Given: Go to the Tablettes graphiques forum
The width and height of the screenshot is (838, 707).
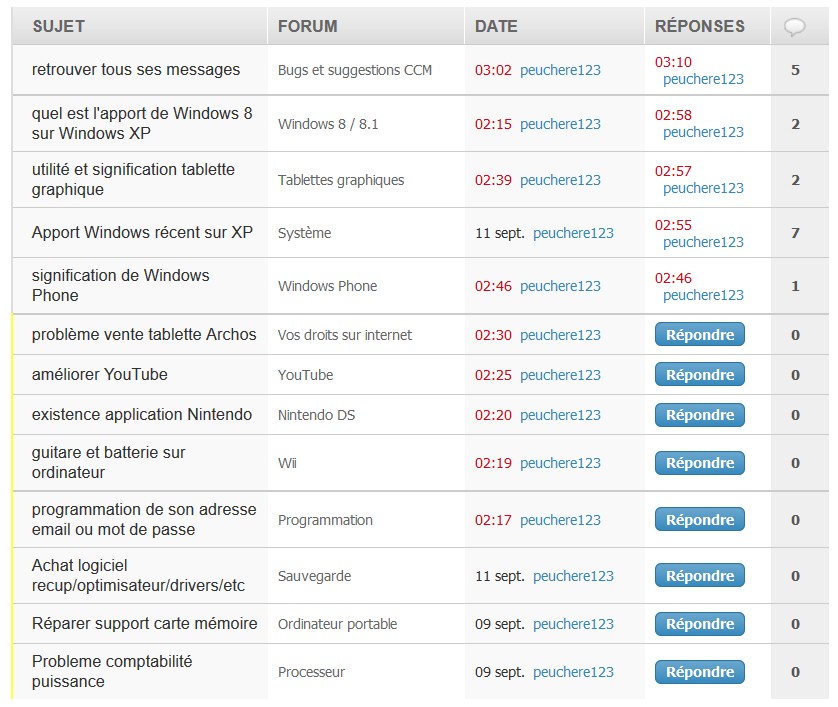Looking at the screenshot, I should (x=340, y=180).
